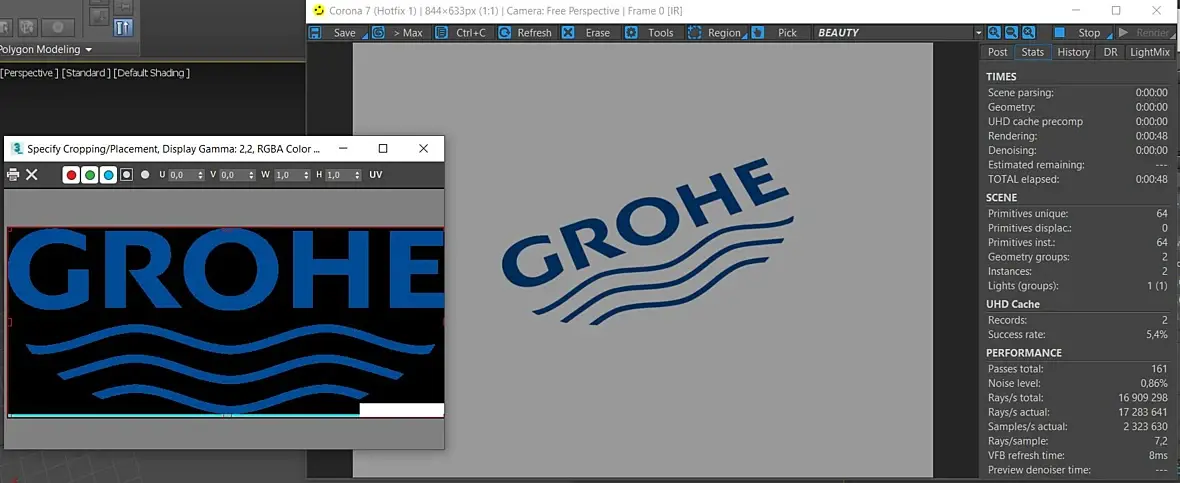Select the 'Passes total:' stats row
This screenshot has width=1180, height=483.
point(1078,369)
